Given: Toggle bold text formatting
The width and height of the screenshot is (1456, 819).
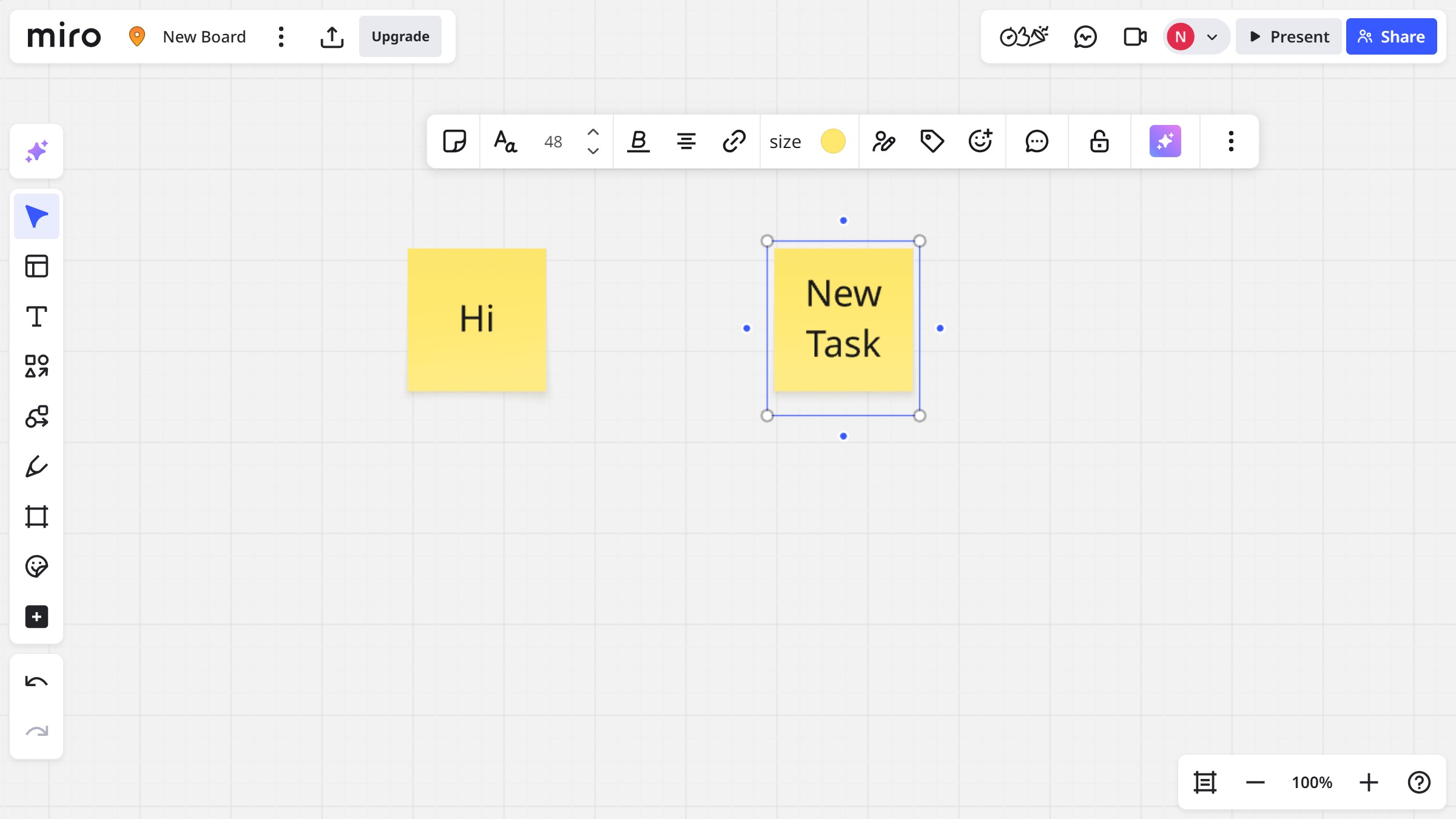Looking at the screenshot, I should (638, 141).
